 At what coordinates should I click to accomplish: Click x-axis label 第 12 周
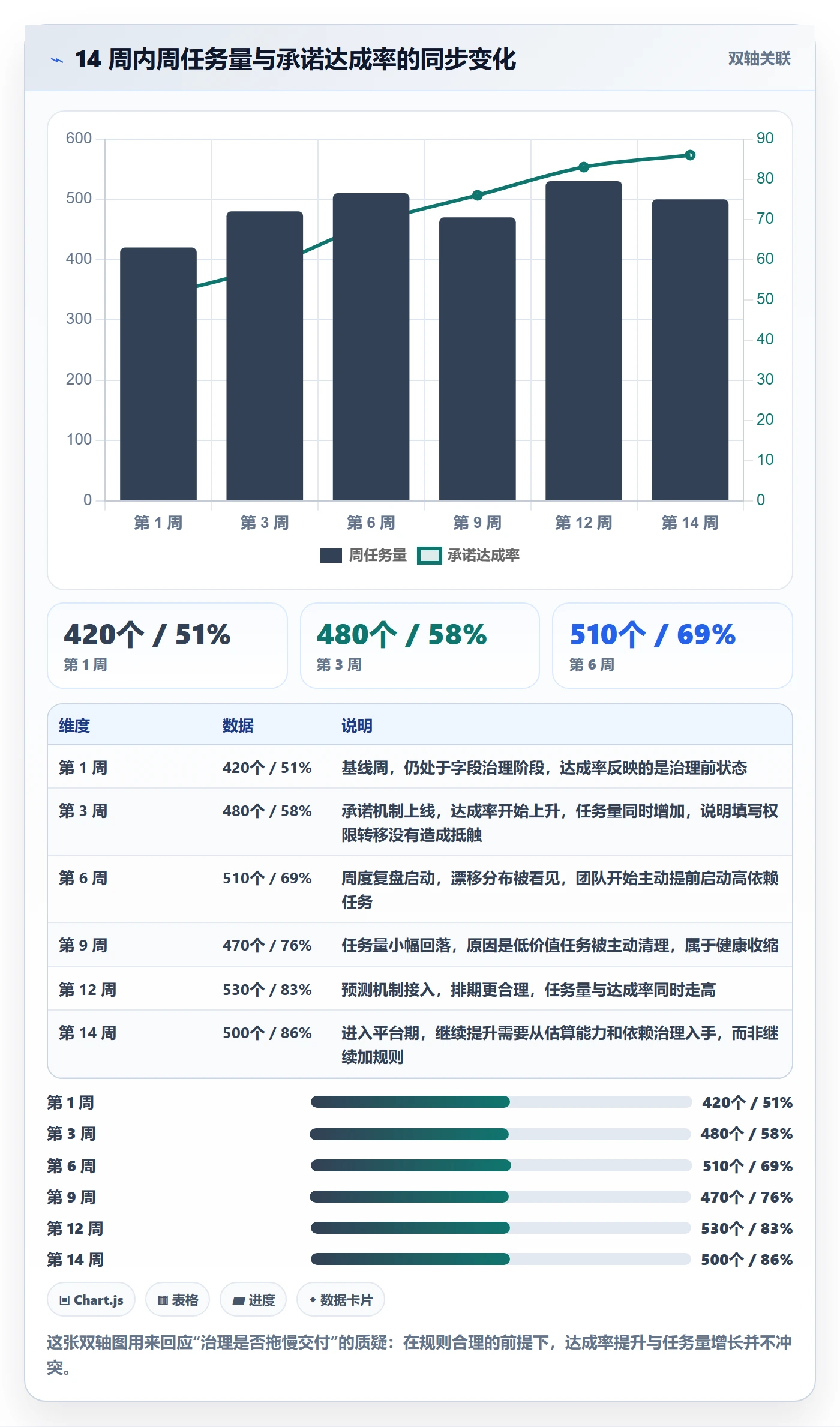pyautogui.click(x=584, y=523)
